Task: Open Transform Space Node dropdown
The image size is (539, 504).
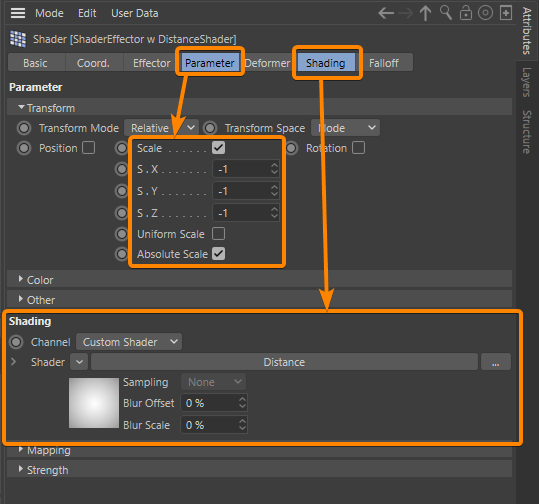Action: [345, 128]
